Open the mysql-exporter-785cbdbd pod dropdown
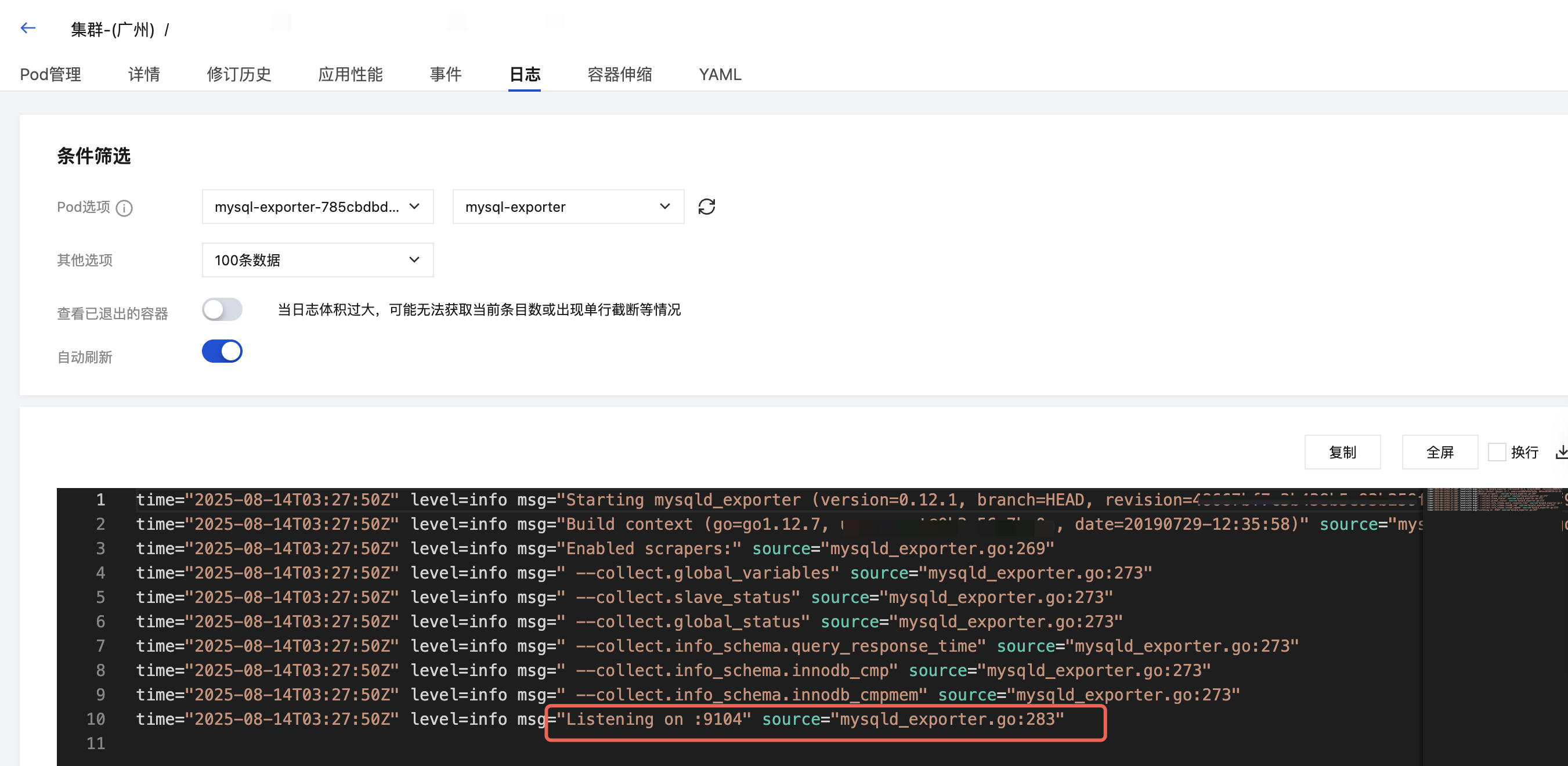The width and height of the screenshot is (1568, 766). pos(317,207)
